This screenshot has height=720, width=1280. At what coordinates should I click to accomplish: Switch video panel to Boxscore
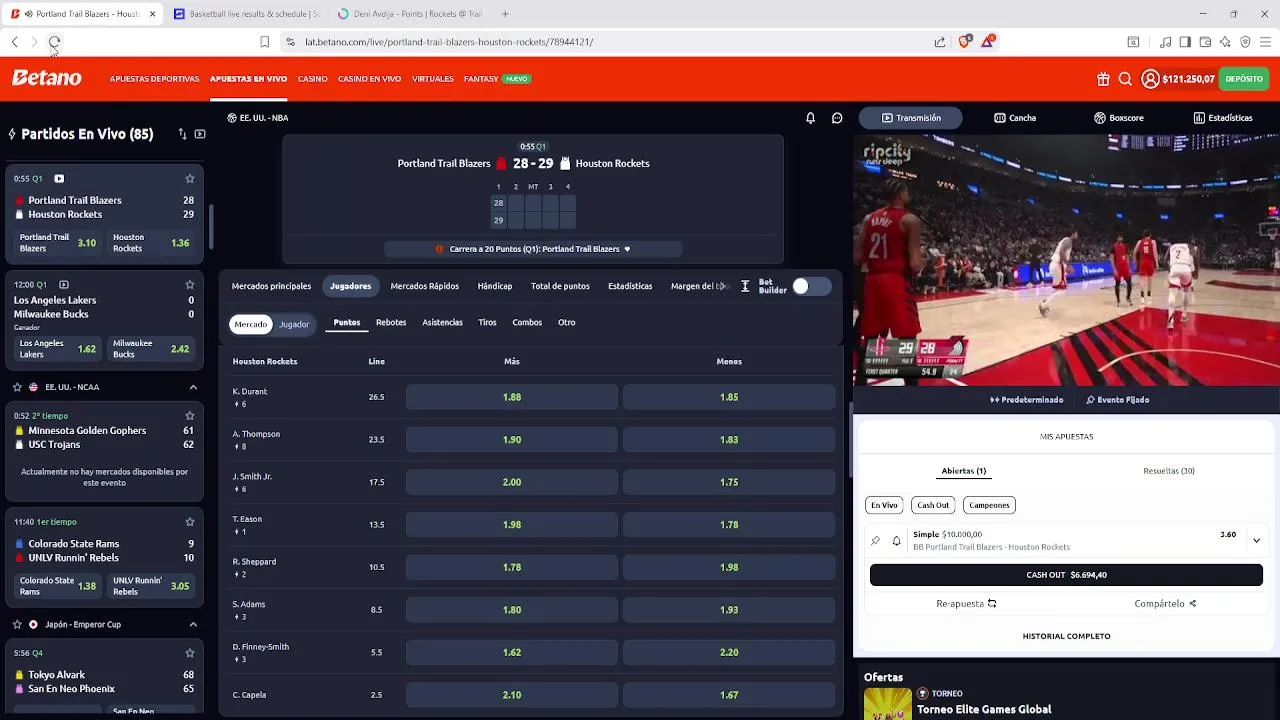[x=1118, y=118]
